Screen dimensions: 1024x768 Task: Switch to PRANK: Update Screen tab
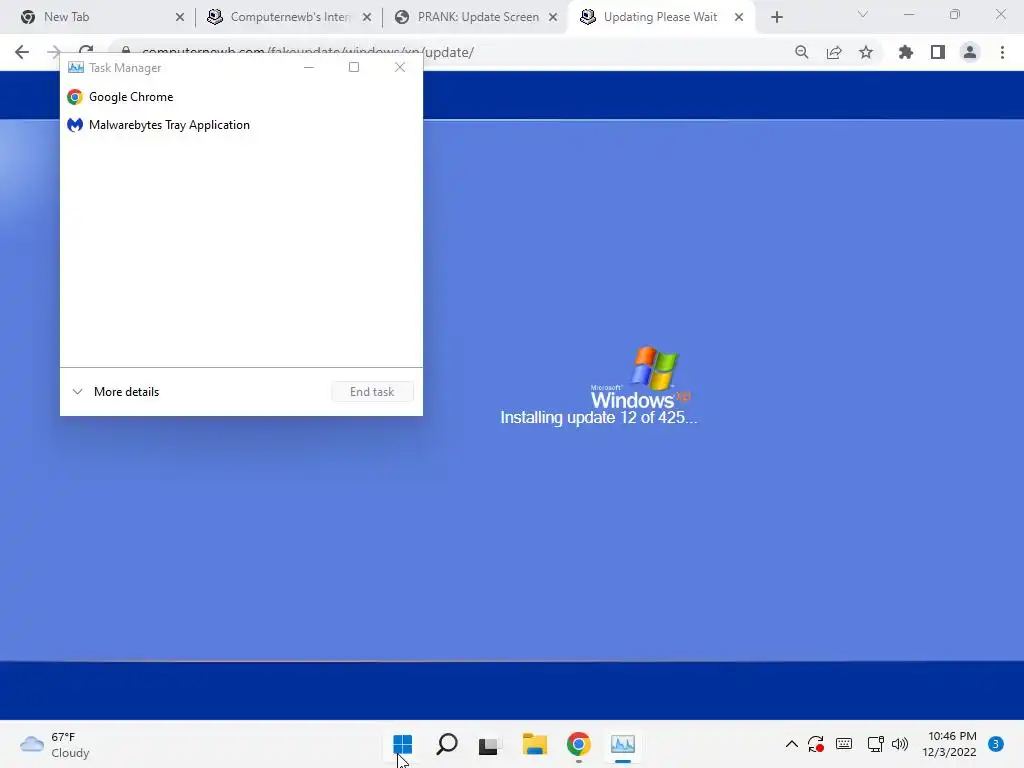pos(477,17)
